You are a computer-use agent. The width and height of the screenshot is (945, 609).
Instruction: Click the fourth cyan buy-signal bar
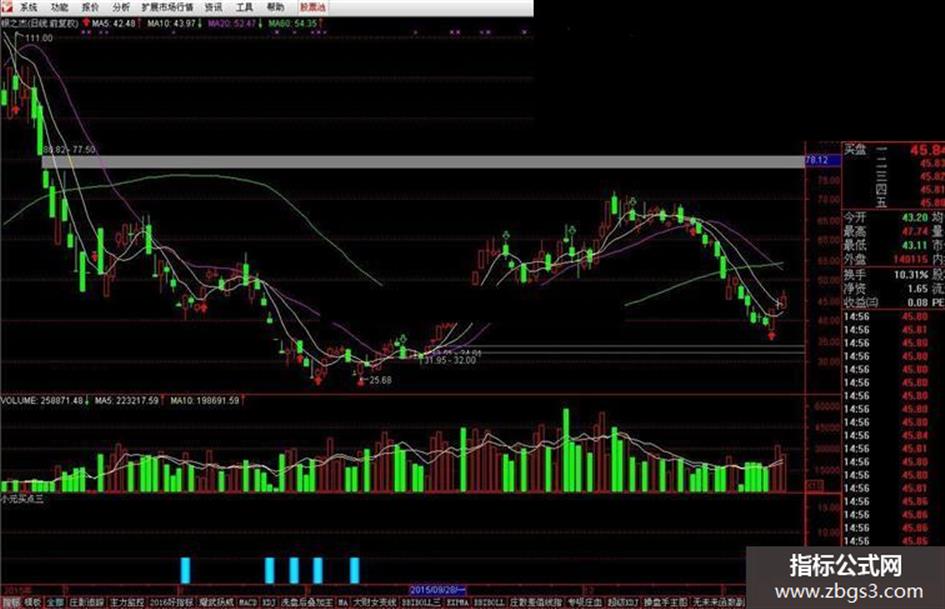click(x=318, y=570)
